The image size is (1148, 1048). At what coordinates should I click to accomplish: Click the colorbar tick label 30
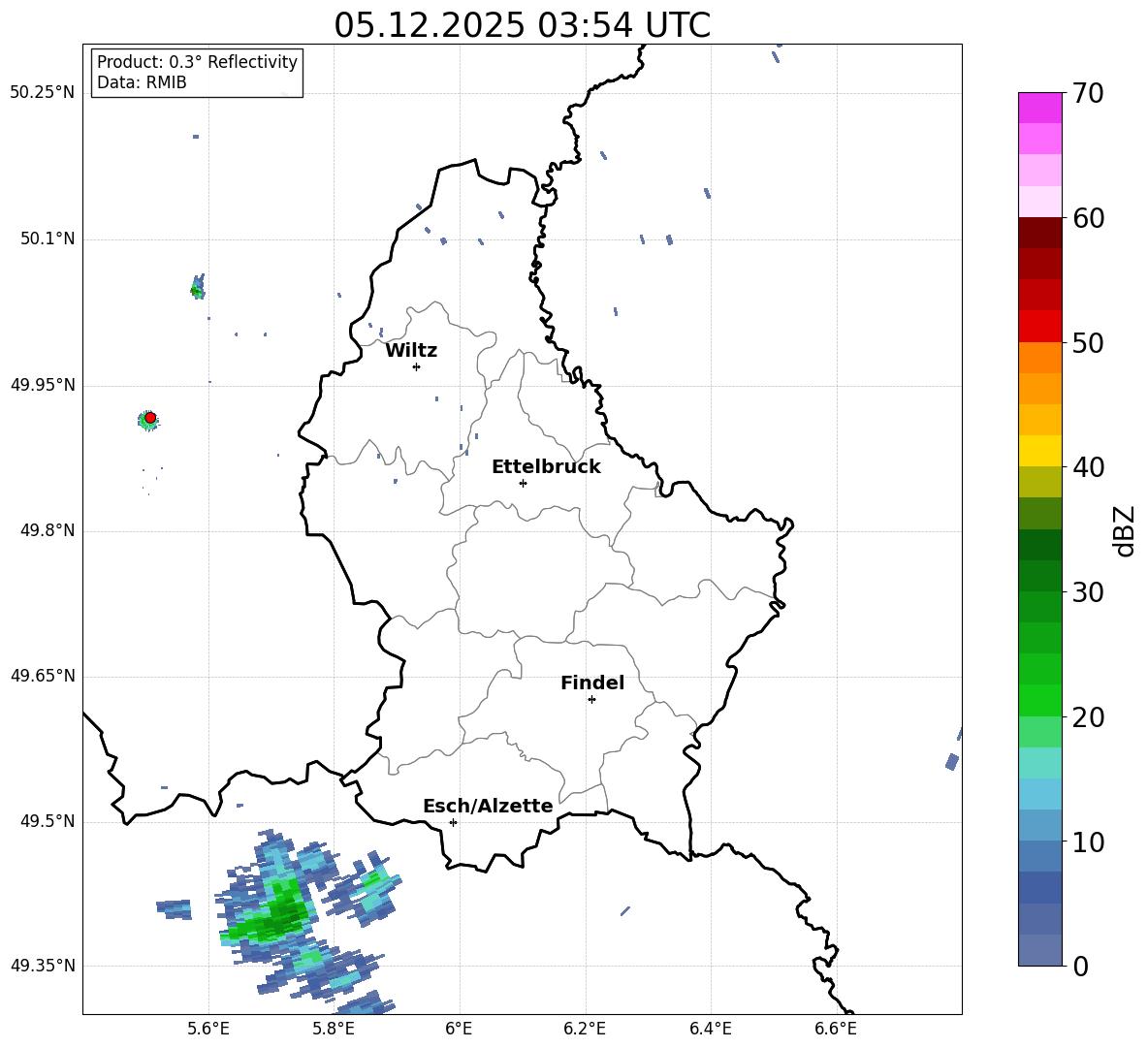[1088, 592]
